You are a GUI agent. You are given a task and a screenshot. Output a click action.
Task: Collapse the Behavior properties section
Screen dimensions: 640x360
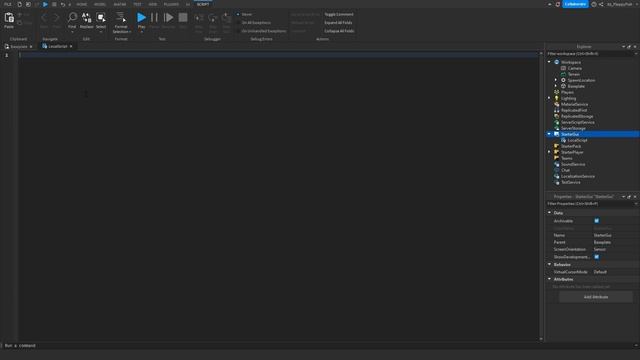[549, 264]
